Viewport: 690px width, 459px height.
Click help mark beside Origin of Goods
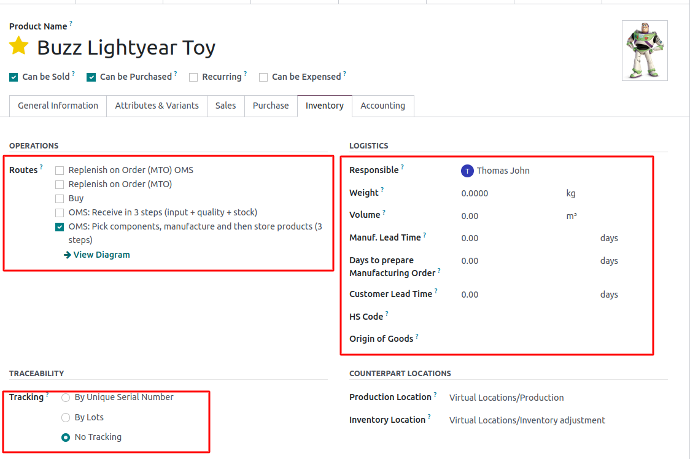coord(417,336)
